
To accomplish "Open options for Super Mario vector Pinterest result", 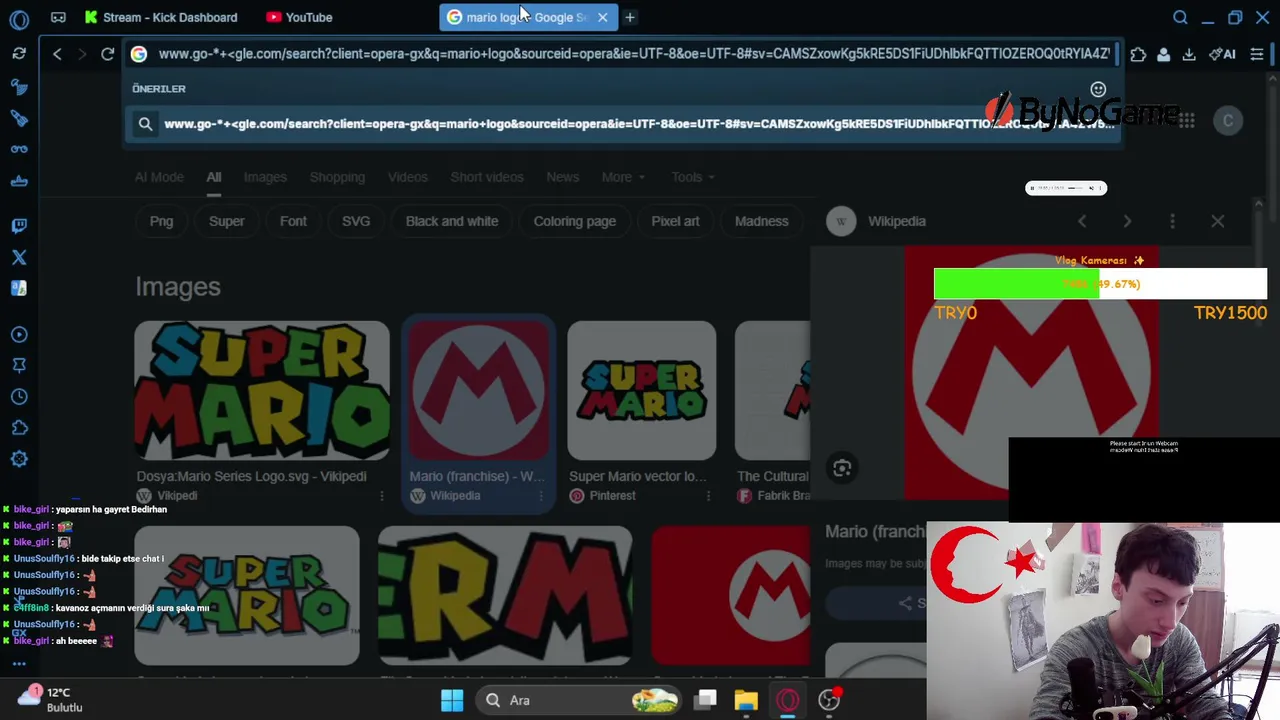I will [708, 496].
